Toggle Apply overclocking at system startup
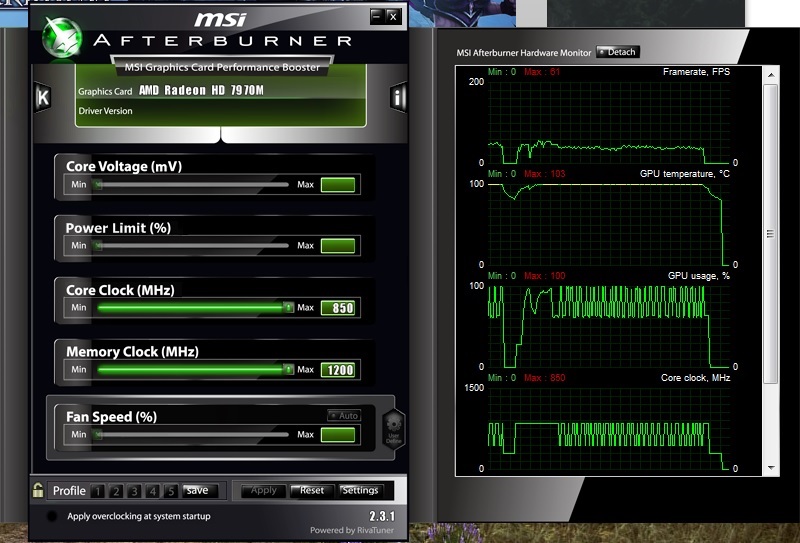The height and width of the screenshot is (543, 800). coord(52,516)
